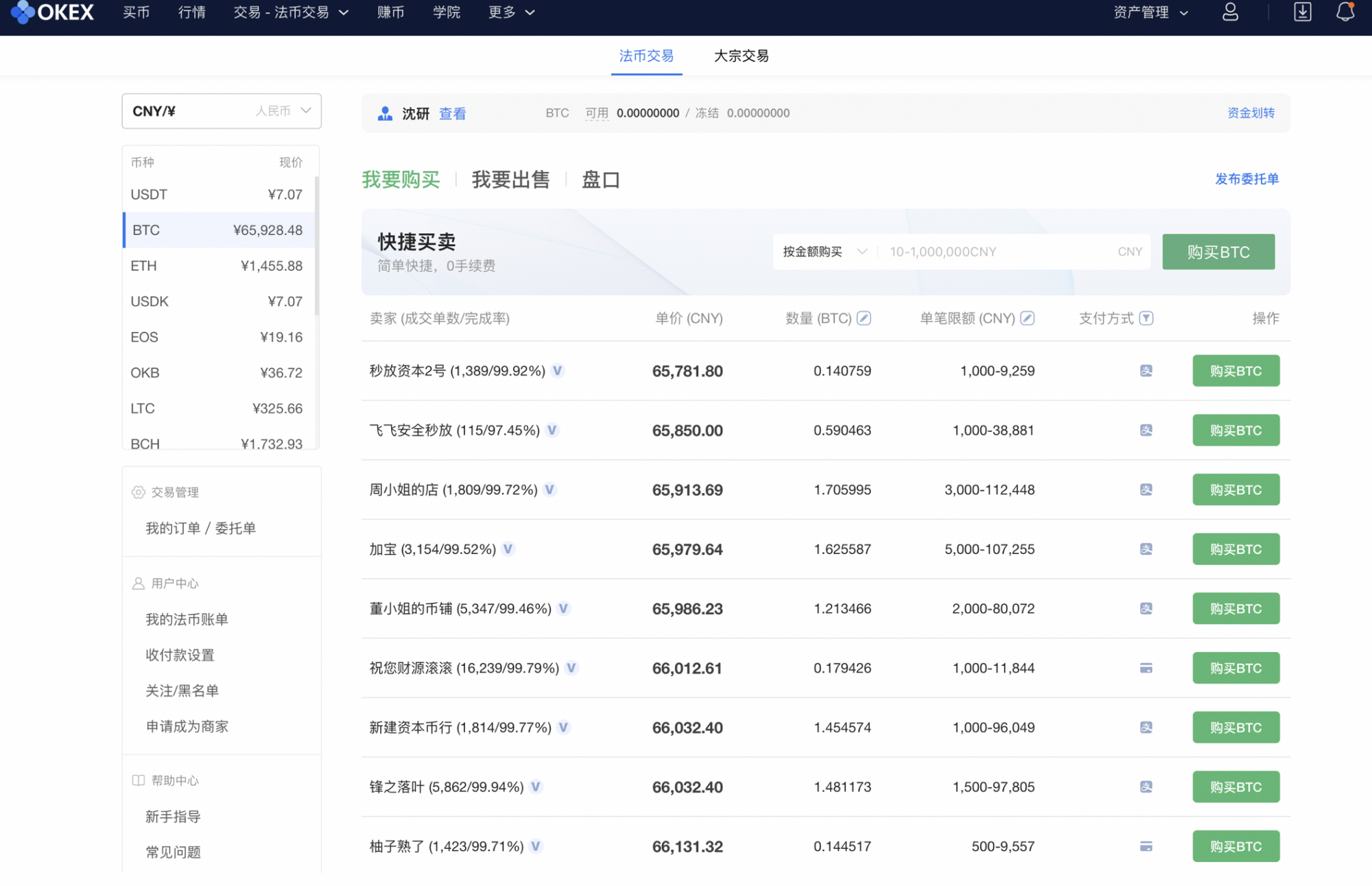Click the quick-trade 购买BTC button
Viewport: 1372px width, 886px height.
pyautogui.click(x=1218, y=252)
